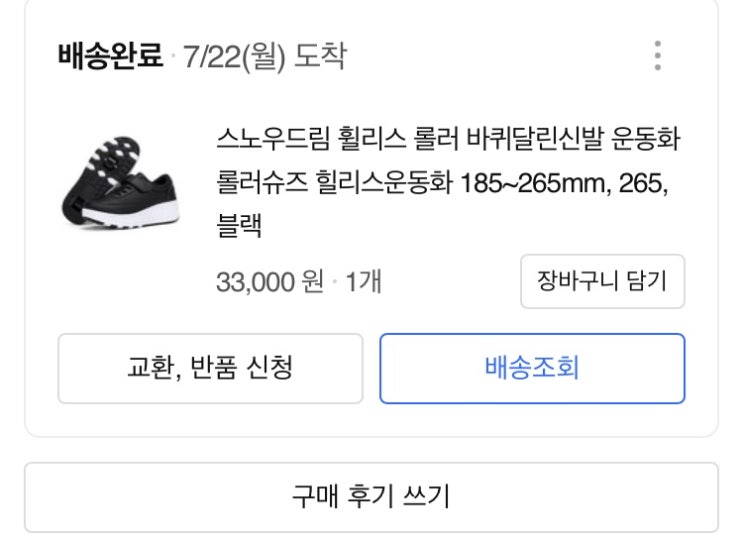Viewport: 743px width, 541px height.
Task: Select 교환, 반품 신청 to request a return
Action: coord(210,368)
